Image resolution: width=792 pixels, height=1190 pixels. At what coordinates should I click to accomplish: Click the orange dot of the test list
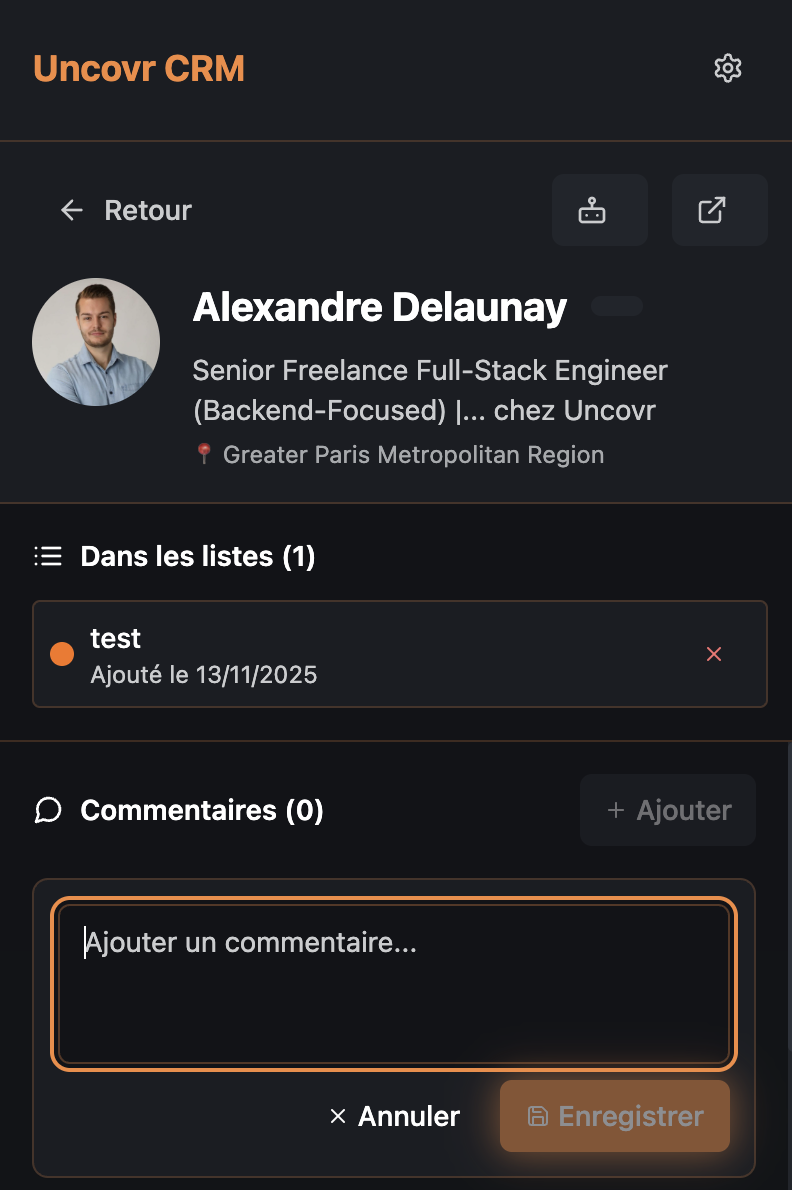62,654
